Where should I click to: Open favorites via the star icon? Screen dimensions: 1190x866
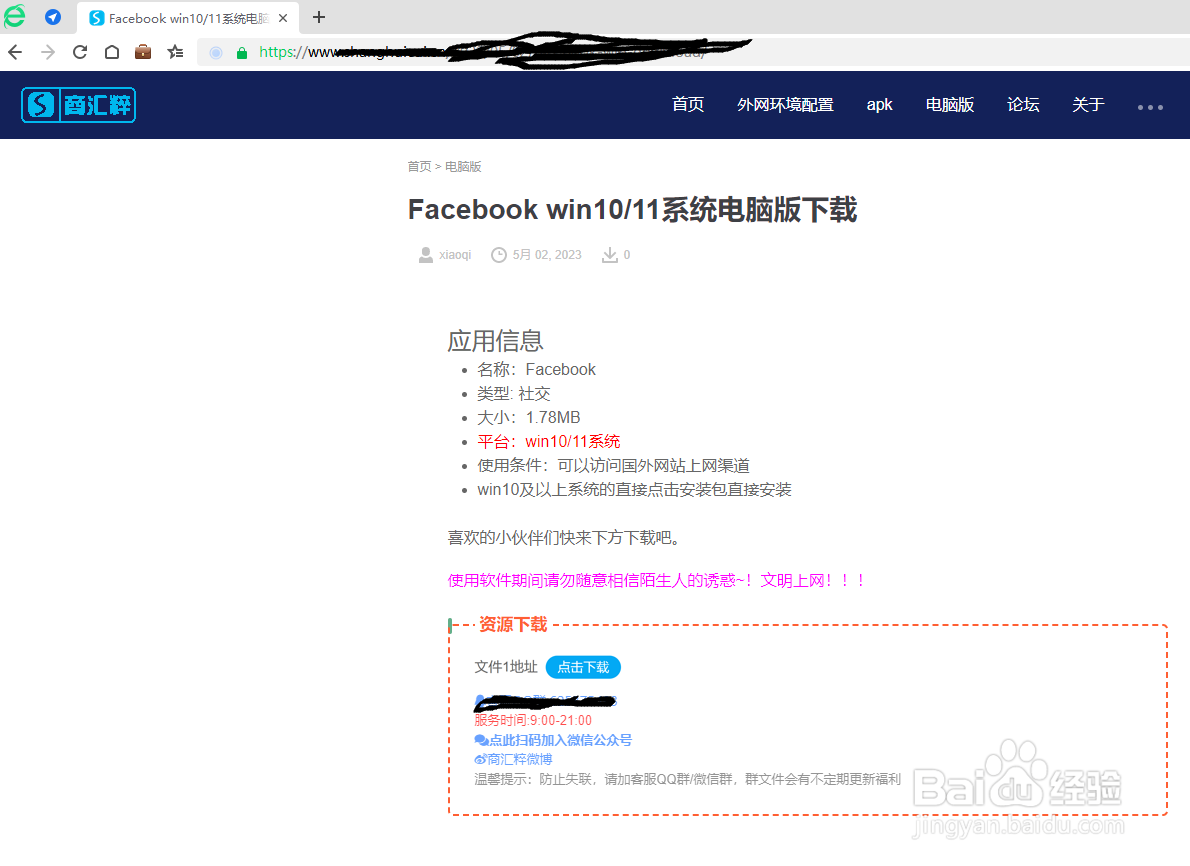(175, 53)
